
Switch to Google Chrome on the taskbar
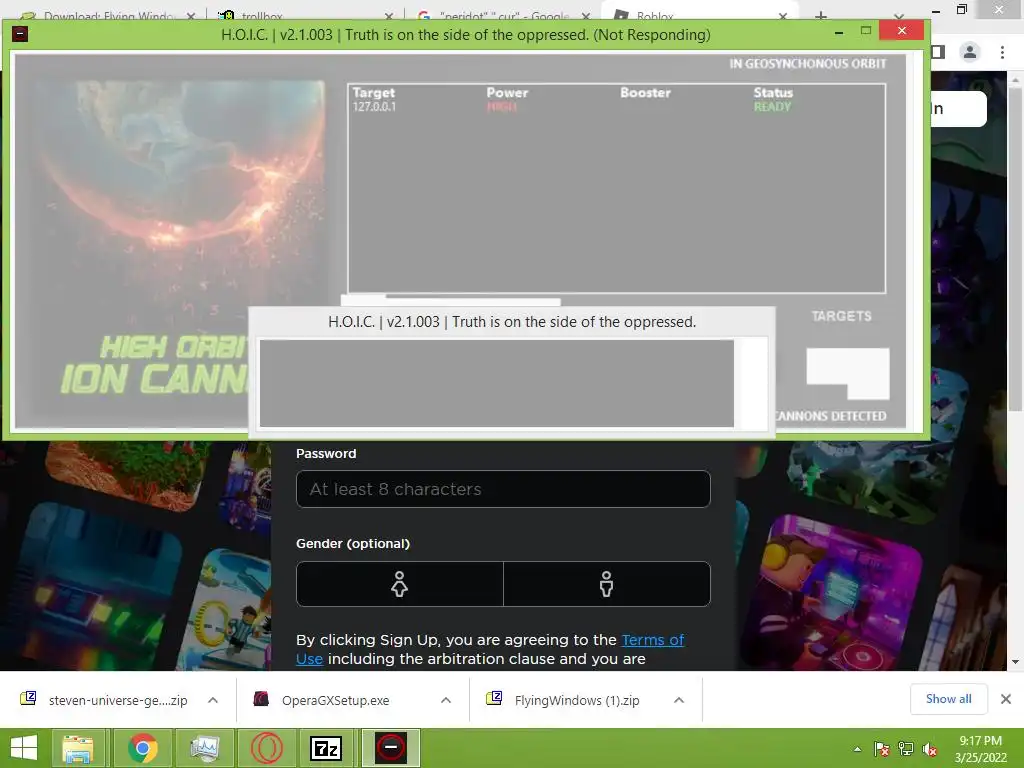pyautogui.click(x=142, y=748)
